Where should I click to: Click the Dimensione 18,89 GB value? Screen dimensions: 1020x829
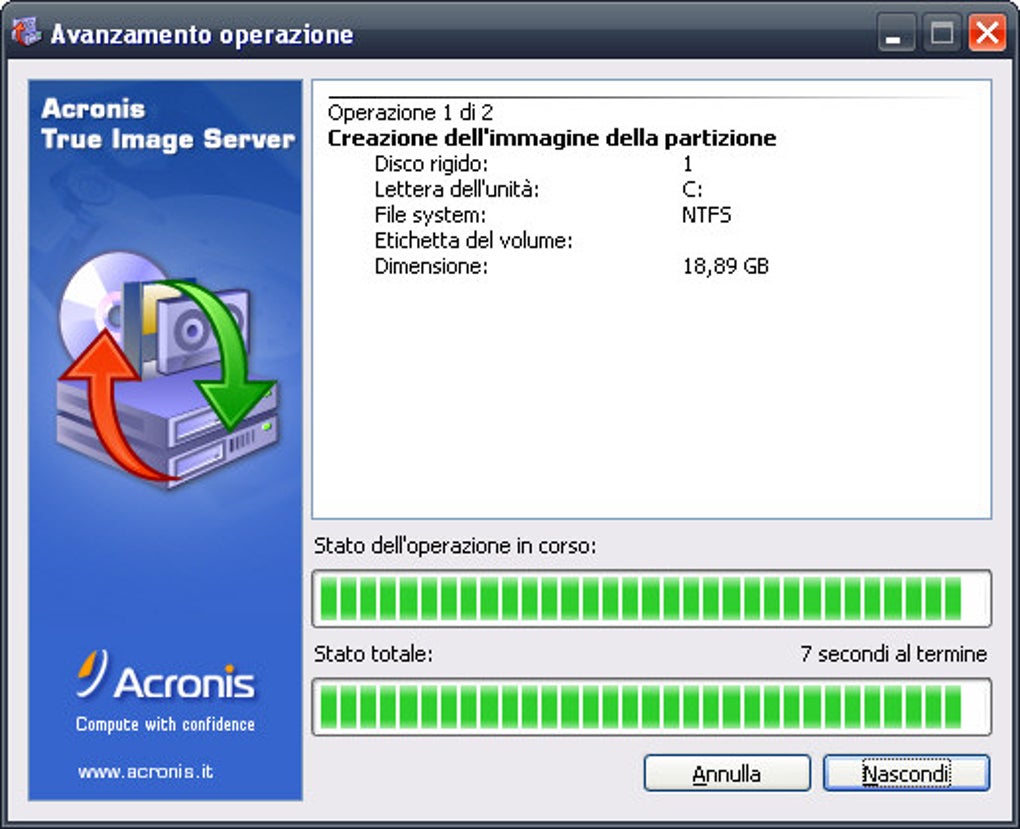(725, 266)
